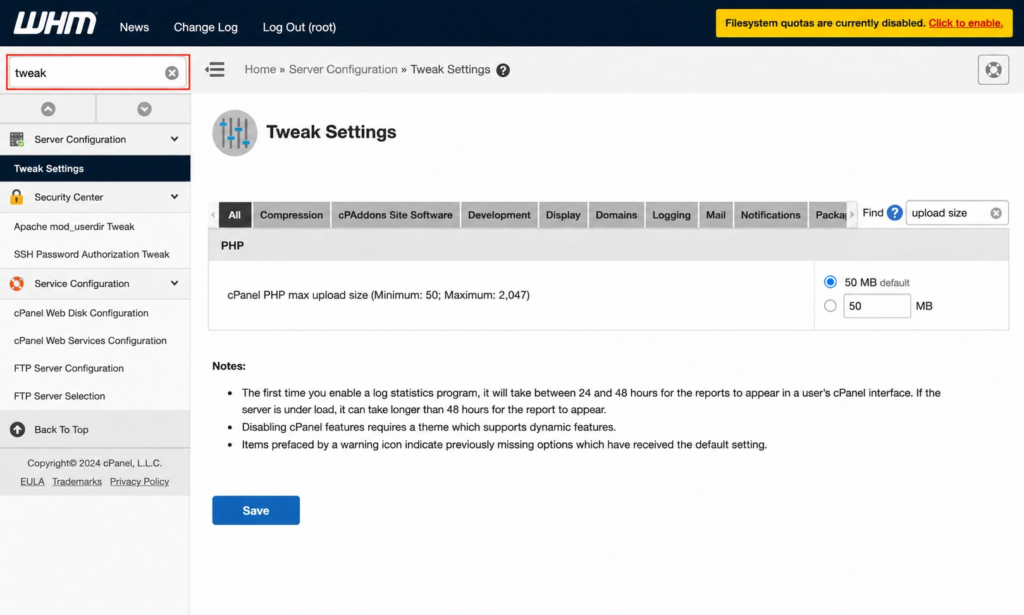Go to Home in the breadcrumb
Image resolution: width=1024 pixels, height=615 pixels.
click(260, 69)
